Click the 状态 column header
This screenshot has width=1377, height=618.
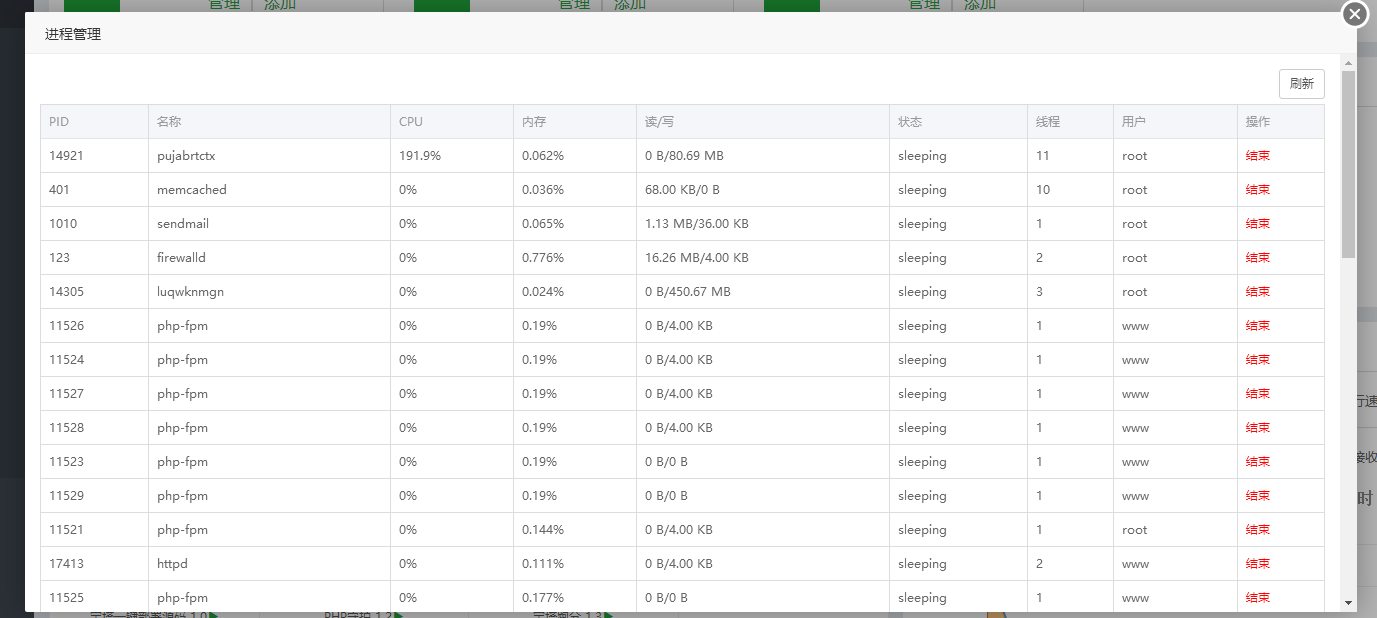(x=959, y=122)
